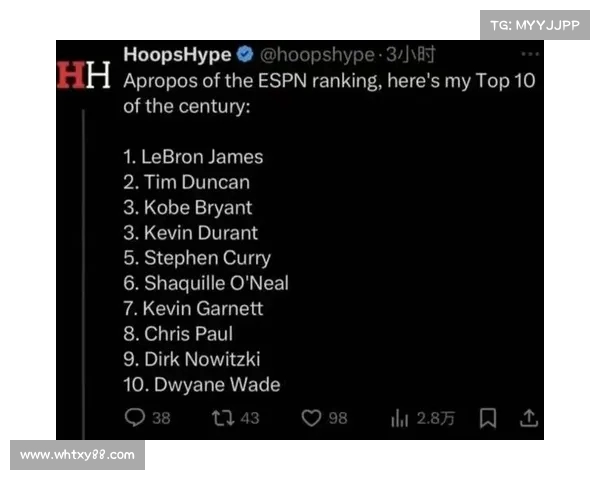Click the 98 likes count
Screen dimensions: 600x480
pos(338,418)
